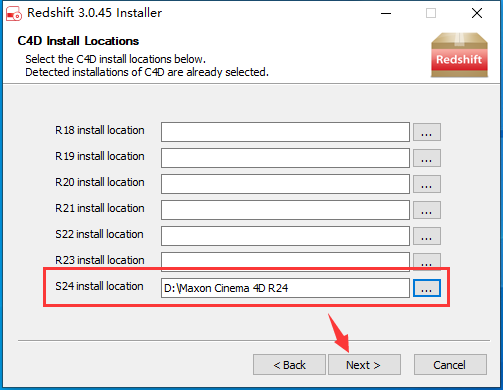The width and height of the screenshot is (503, 390).
Task: Focus the R21 install location field
Action: [285, 210]
